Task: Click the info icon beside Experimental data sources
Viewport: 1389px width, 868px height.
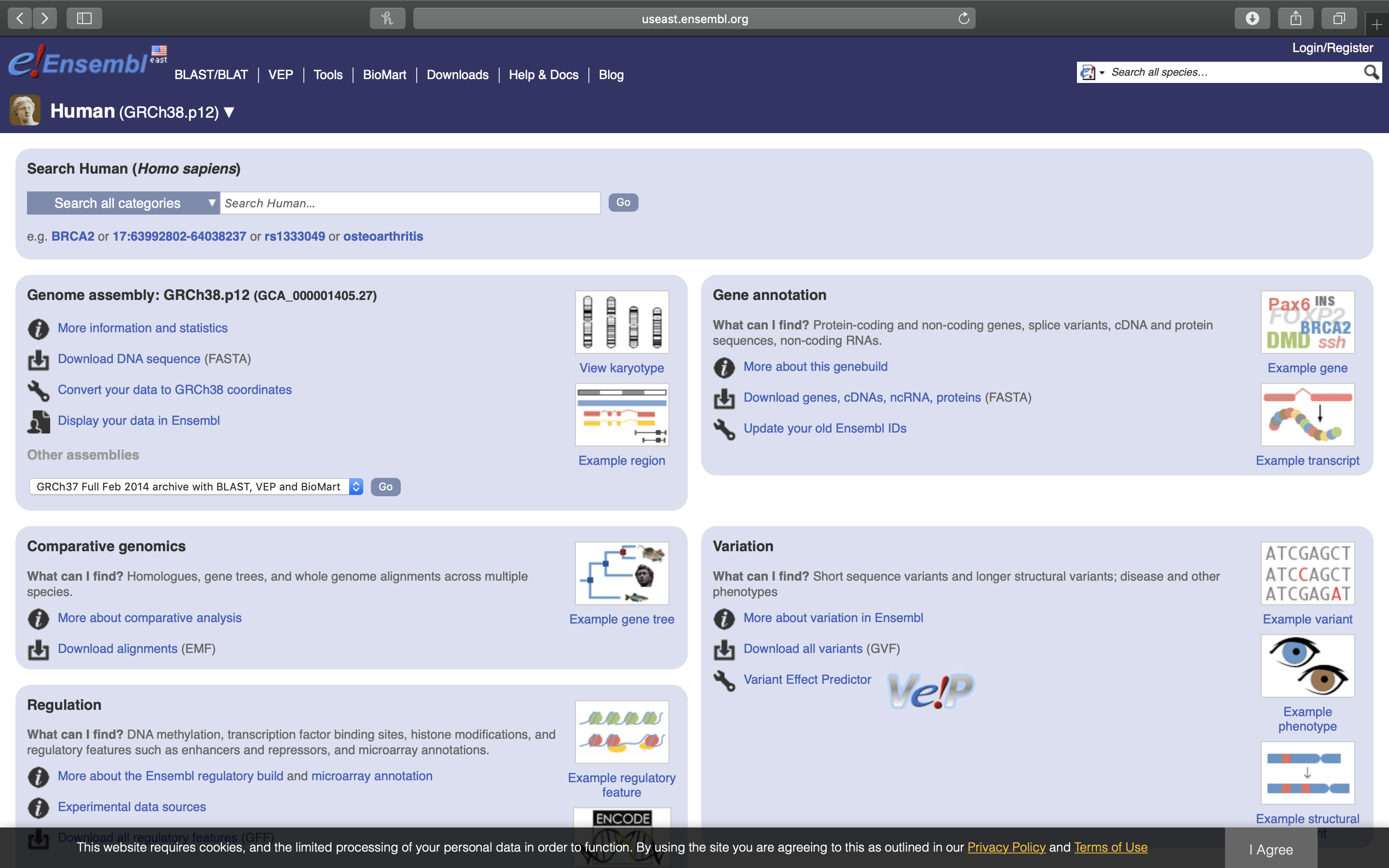Action: point(39,808)
